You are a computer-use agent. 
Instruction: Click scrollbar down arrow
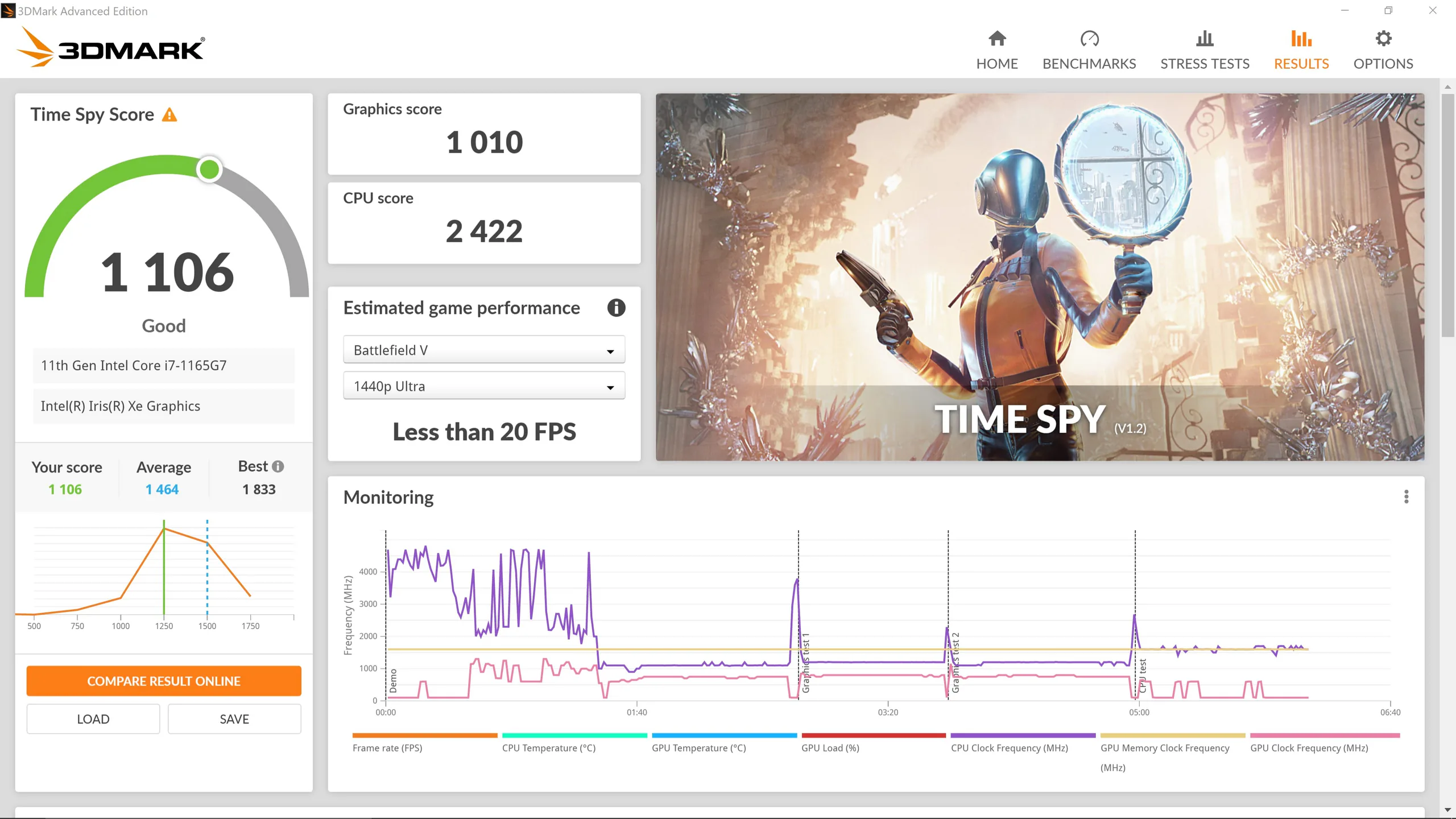1447,810
